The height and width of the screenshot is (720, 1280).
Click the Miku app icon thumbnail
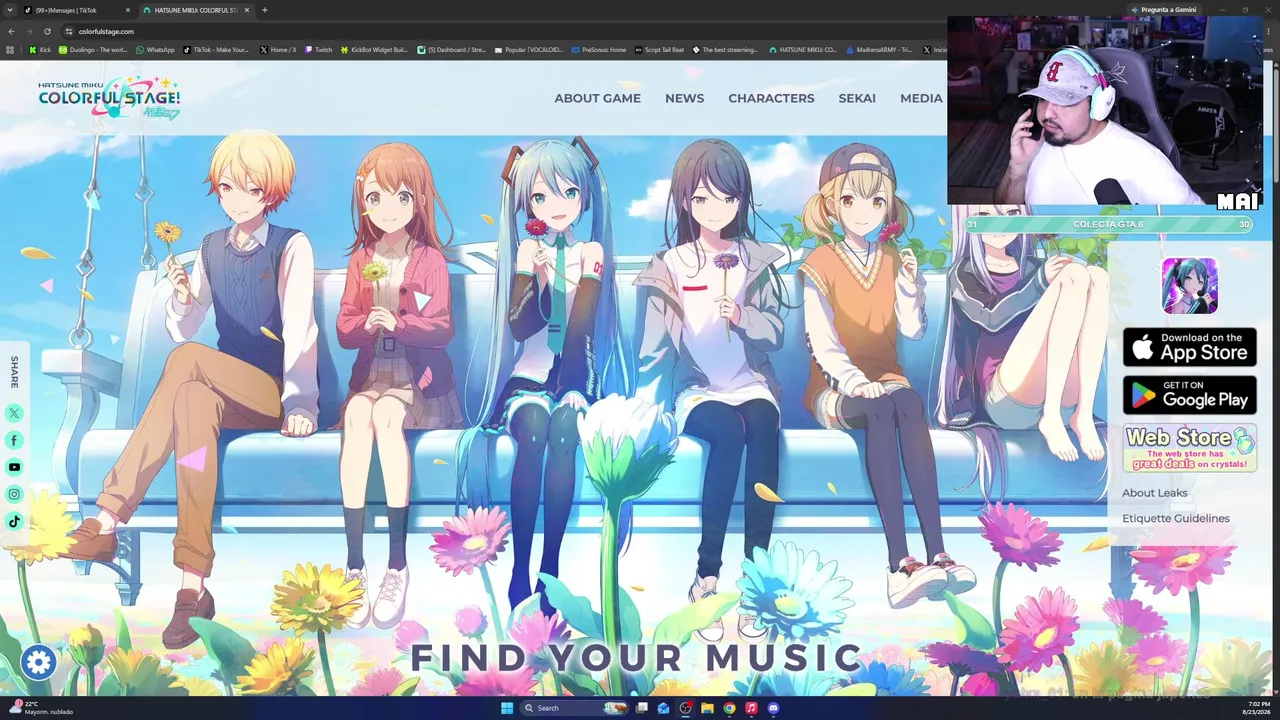point(1189,286)
